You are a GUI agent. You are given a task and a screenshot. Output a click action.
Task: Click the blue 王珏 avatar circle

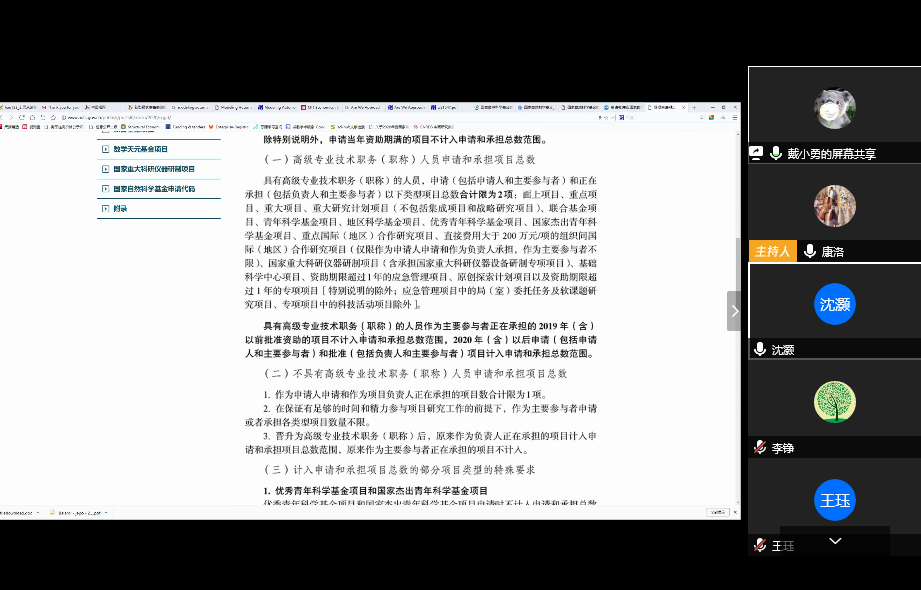pos(834,500)
